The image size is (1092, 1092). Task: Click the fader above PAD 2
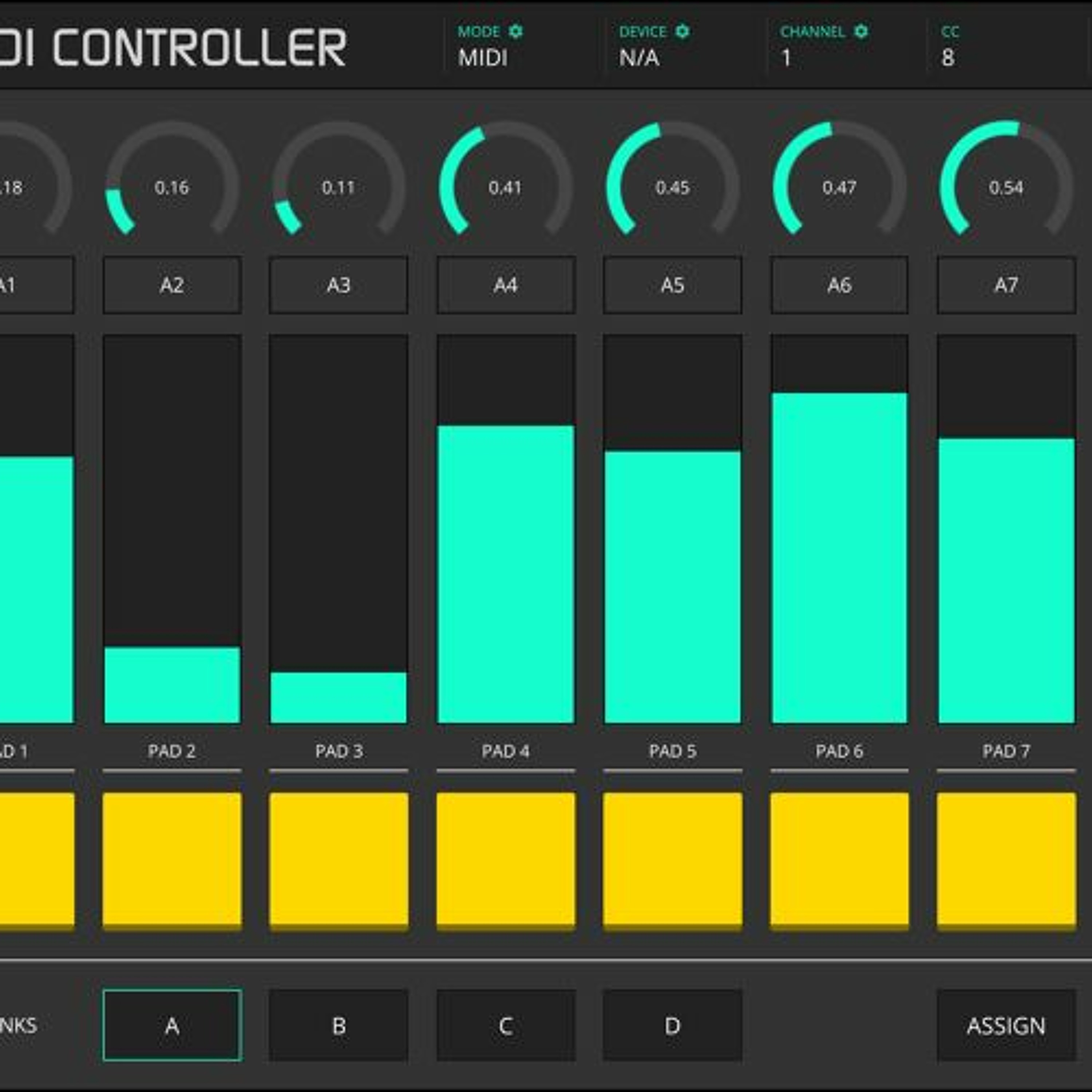coord(172,529)
